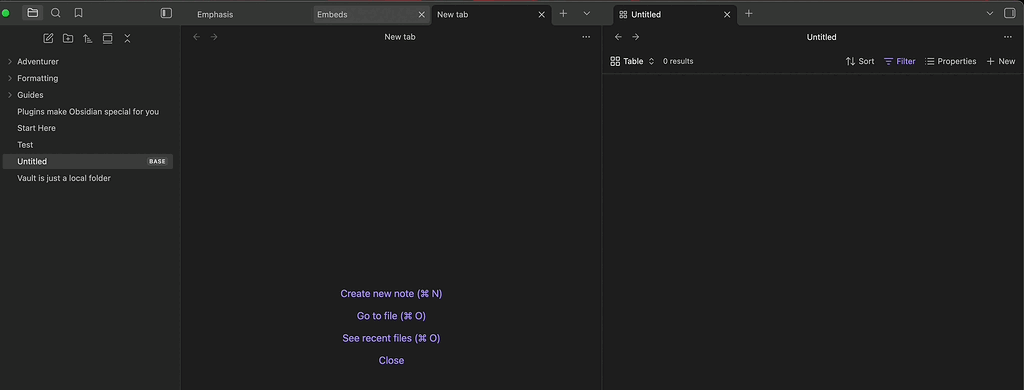This screenshot has width=1024, height=390.
Task: Add a new tab in left pane
Action: pos(564,13)
